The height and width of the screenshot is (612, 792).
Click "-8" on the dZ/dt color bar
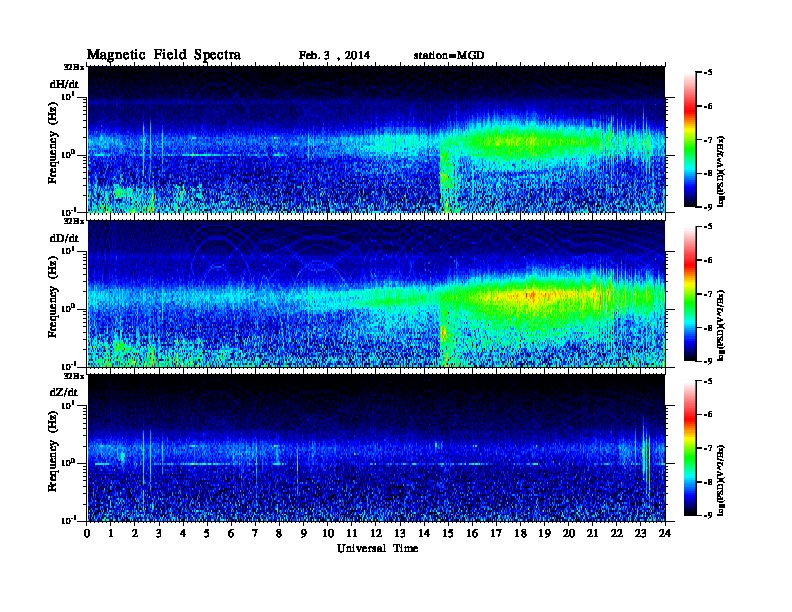[x=708, y=482]
